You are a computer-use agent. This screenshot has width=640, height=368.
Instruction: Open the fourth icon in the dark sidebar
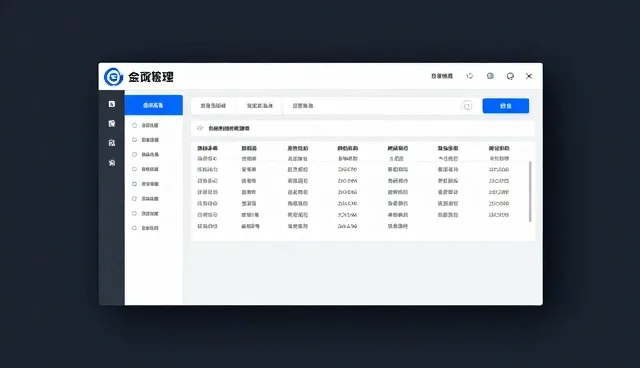[111, 163]
